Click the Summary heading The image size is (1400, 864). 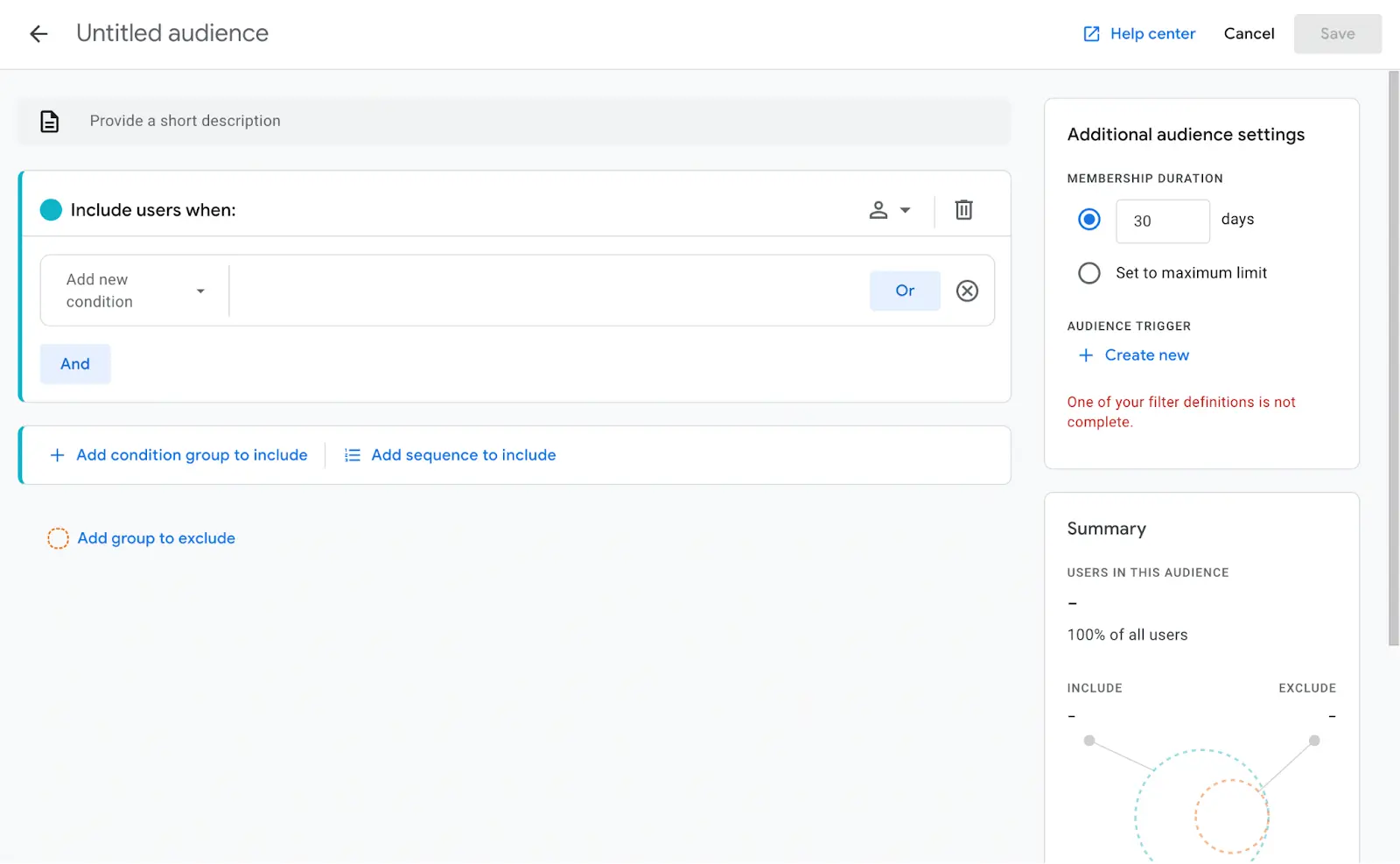[1106, 529]
